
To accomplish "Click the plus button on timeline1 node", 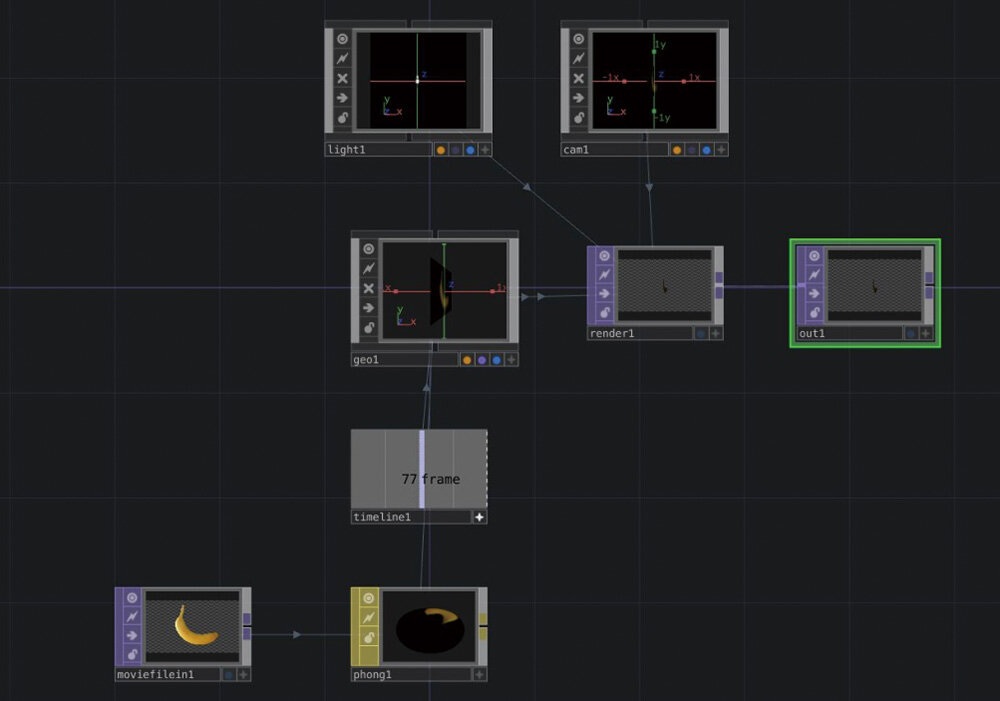I will (x=479, y=517).
